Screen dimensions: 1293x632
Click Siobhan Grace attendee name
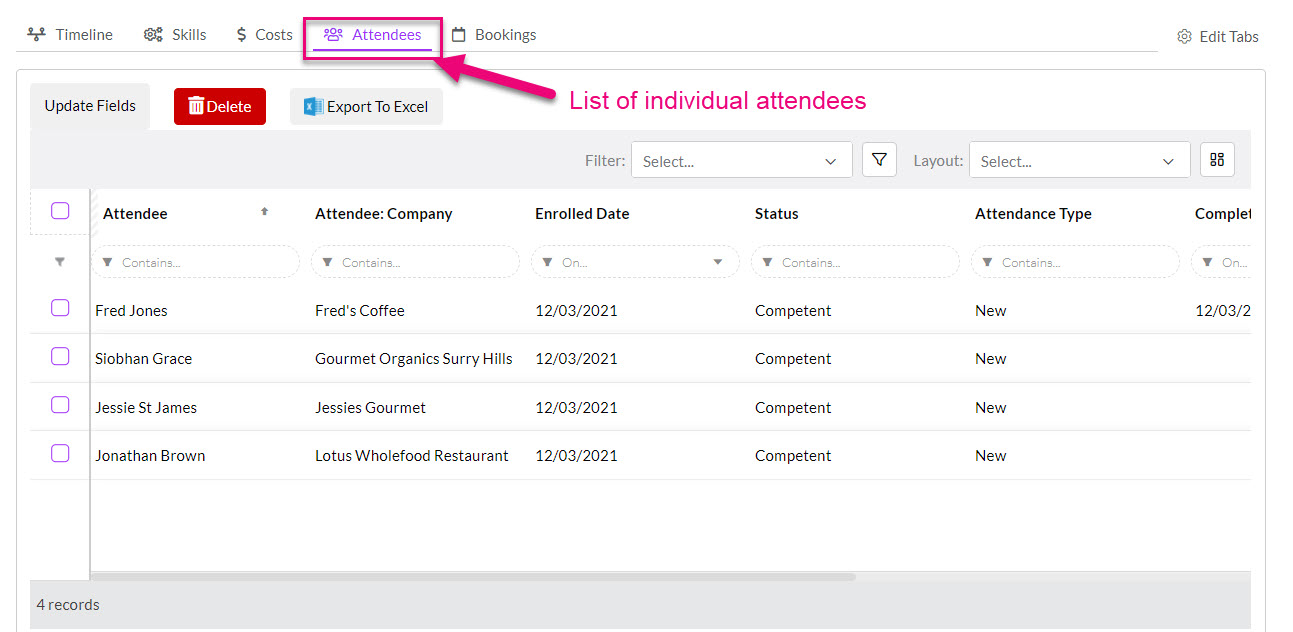point(143,359)
